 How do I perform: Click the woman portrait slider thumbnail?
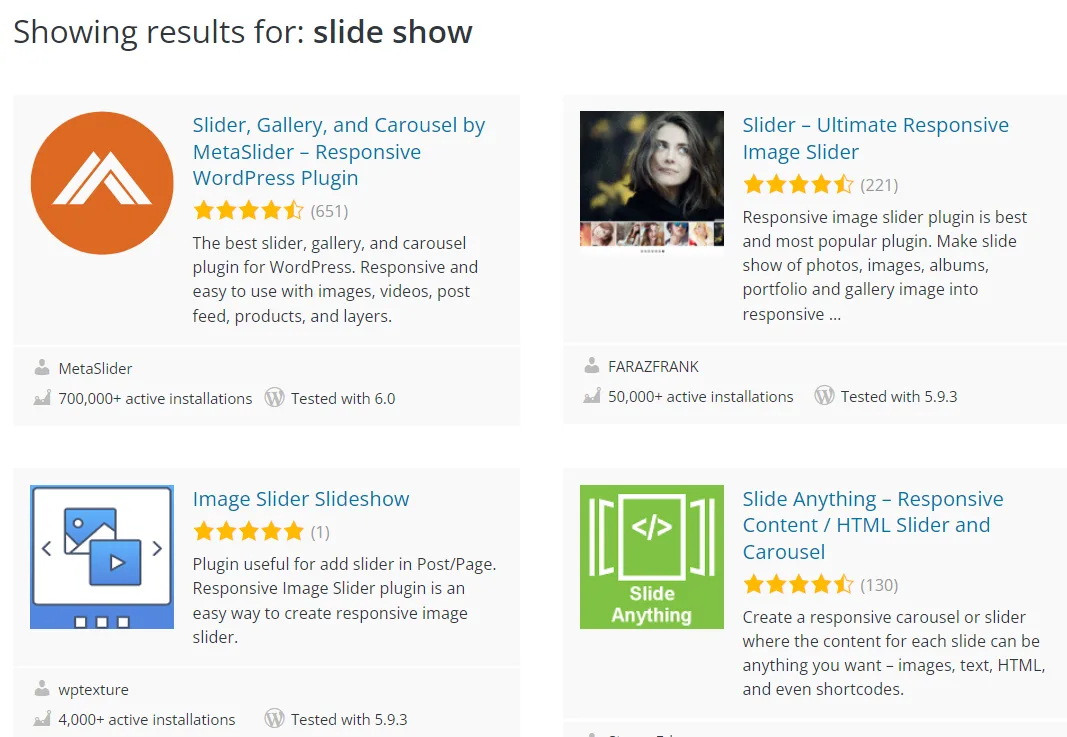coord(652,181)
